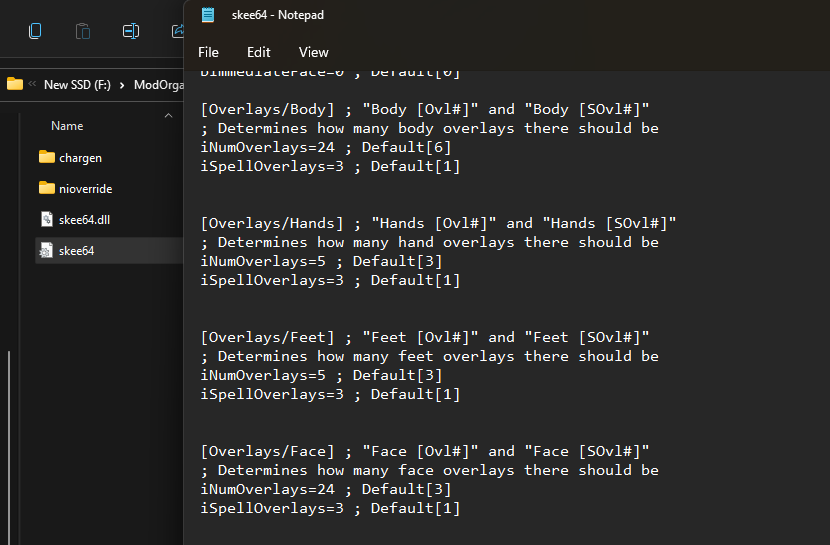This screenshot has width=830, height=545.
Task: Open the Edit menu in Notepad
Action: pyautogui.click(x=258, y=52)
